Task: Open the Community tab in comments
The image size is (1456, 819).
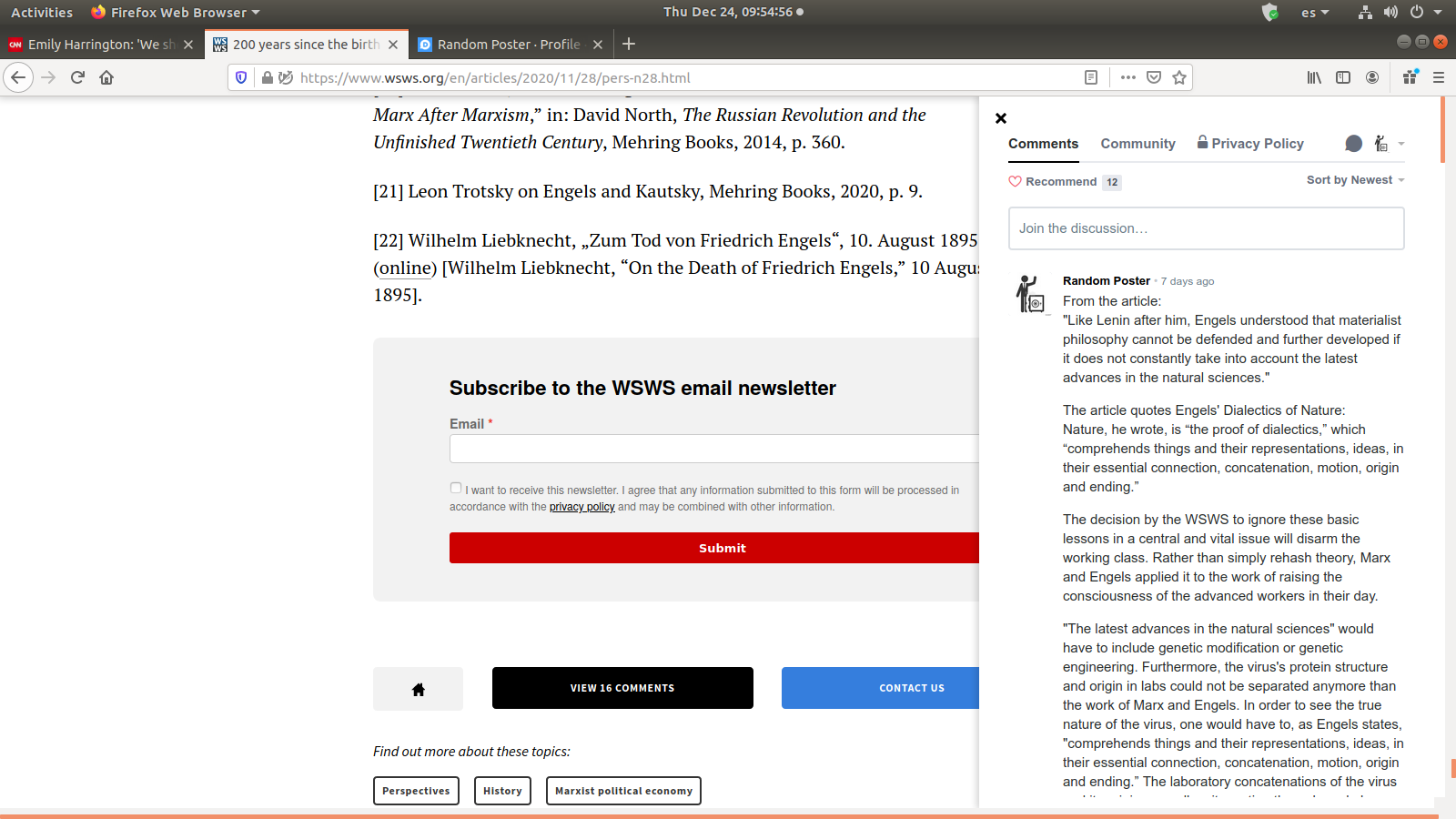Action: [1137, 144]
